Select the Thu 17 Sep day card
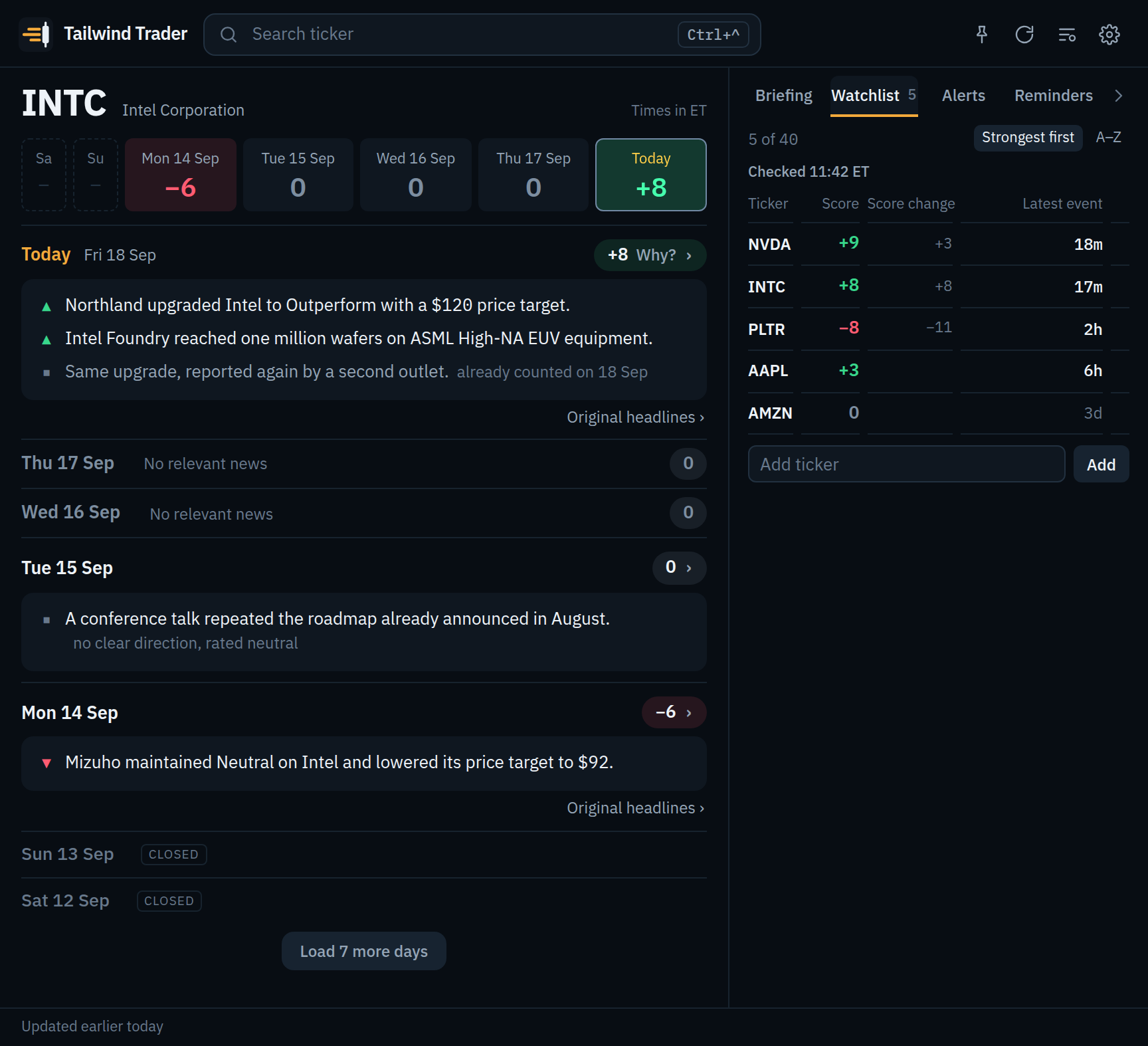Viewport: 1148px width, 1046px height. pos(533,175)
